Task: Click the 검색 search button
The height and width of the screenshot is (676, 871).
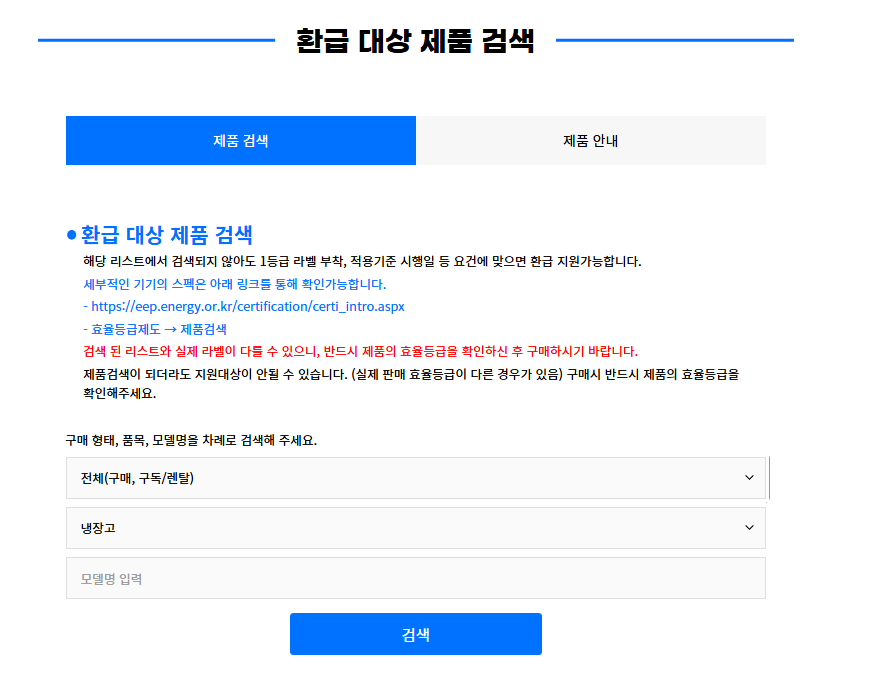Action: point(415,633)
